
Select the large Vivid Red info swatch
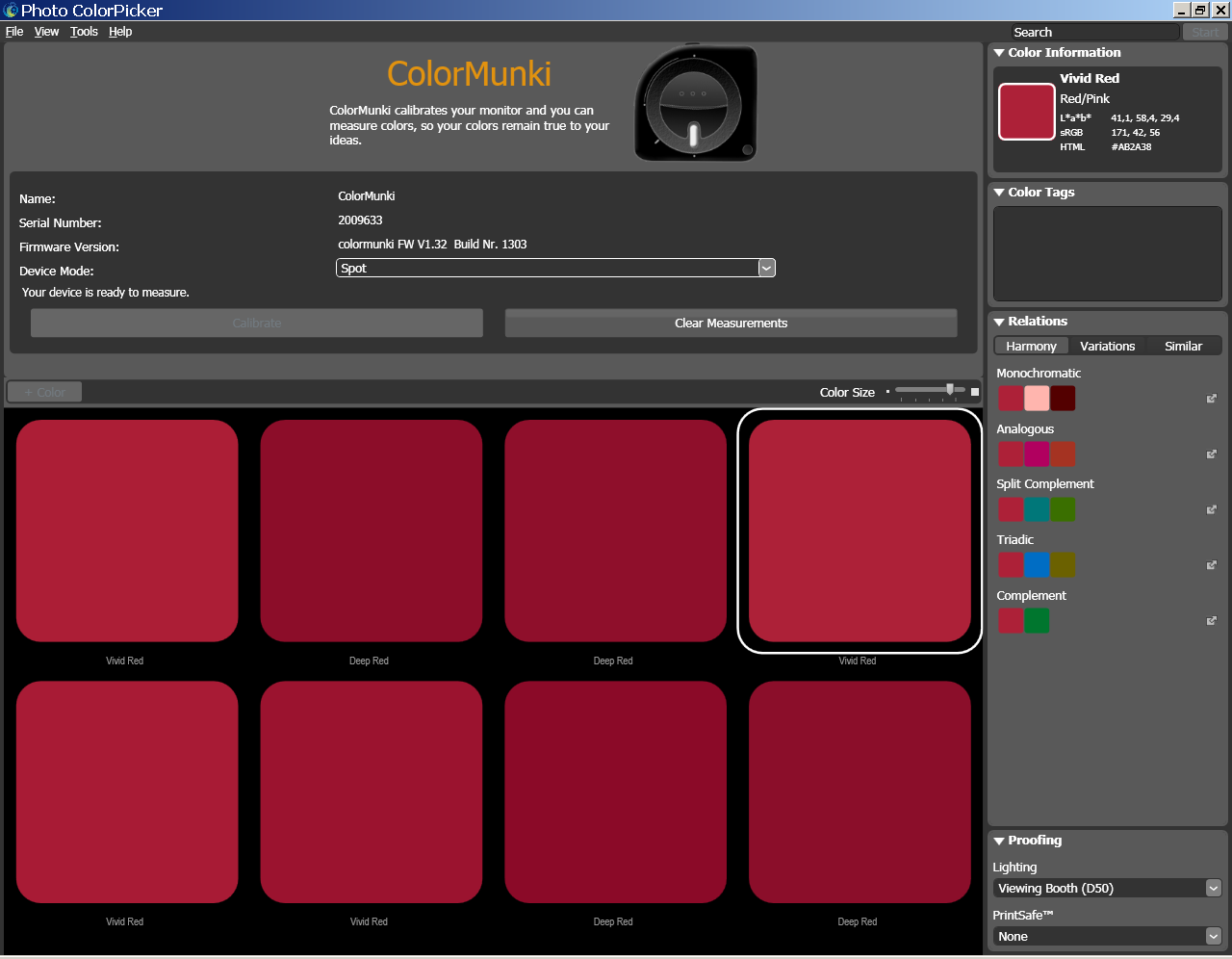click(1026, 112)
